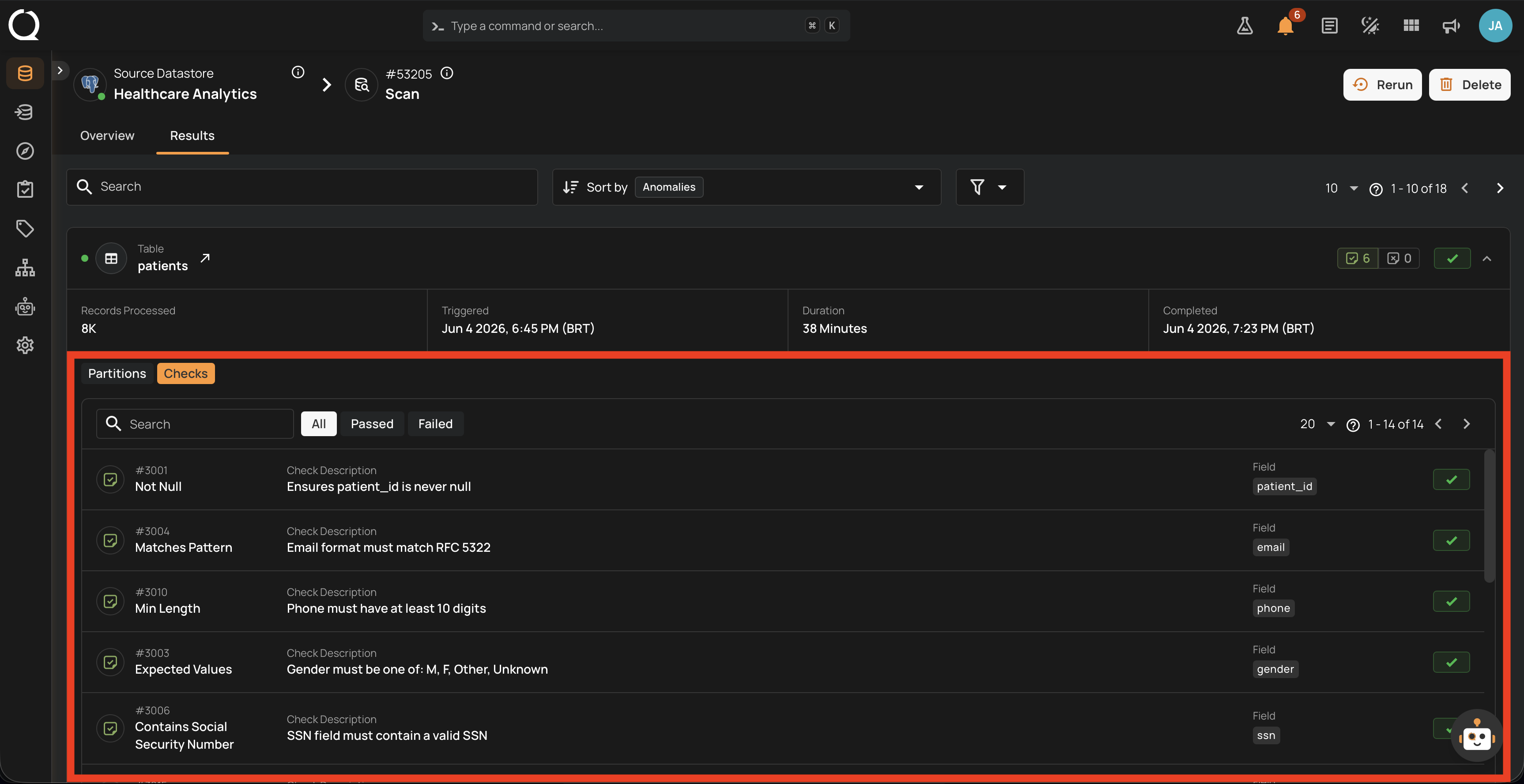Collapse the patients table card

(x=1487, y=259)
